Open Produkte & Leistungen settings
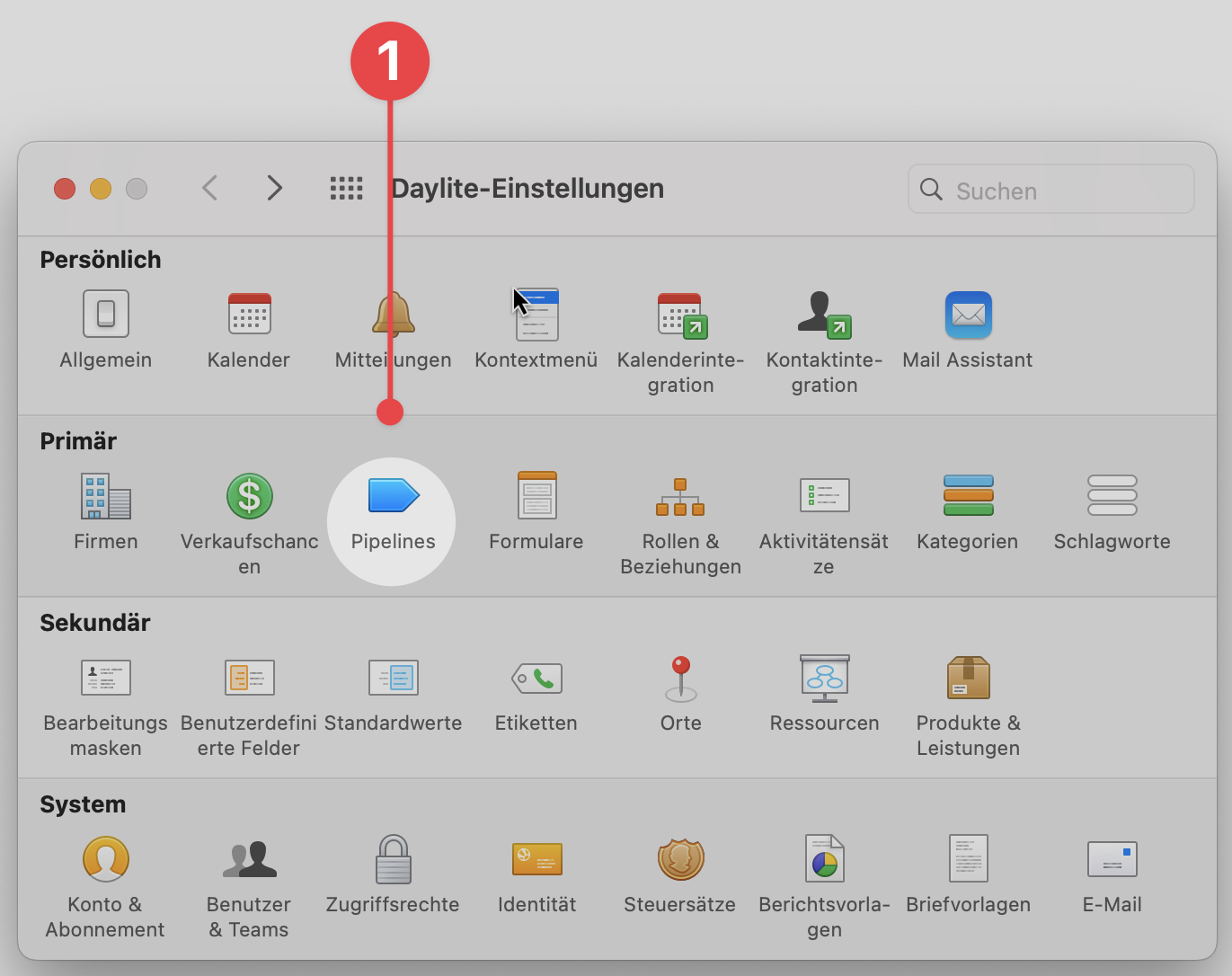1232x976 pixels. point(968,679)
